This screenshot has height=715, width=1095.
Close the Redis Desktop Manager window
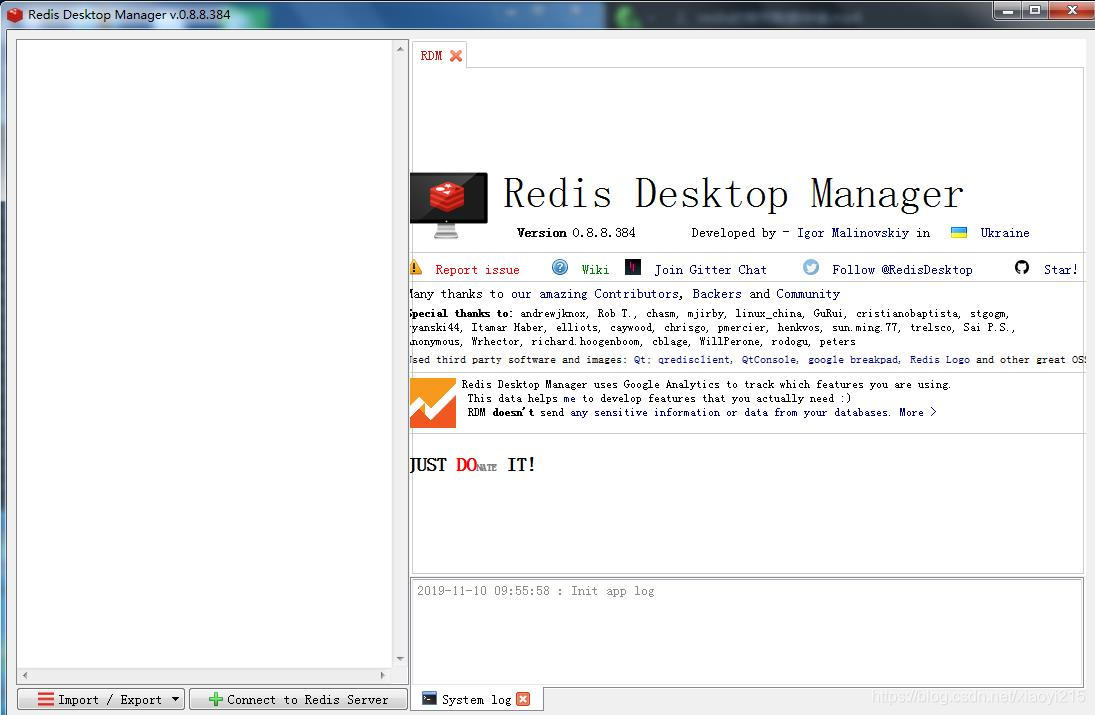pyautogui.click(x=1072, y=10)
